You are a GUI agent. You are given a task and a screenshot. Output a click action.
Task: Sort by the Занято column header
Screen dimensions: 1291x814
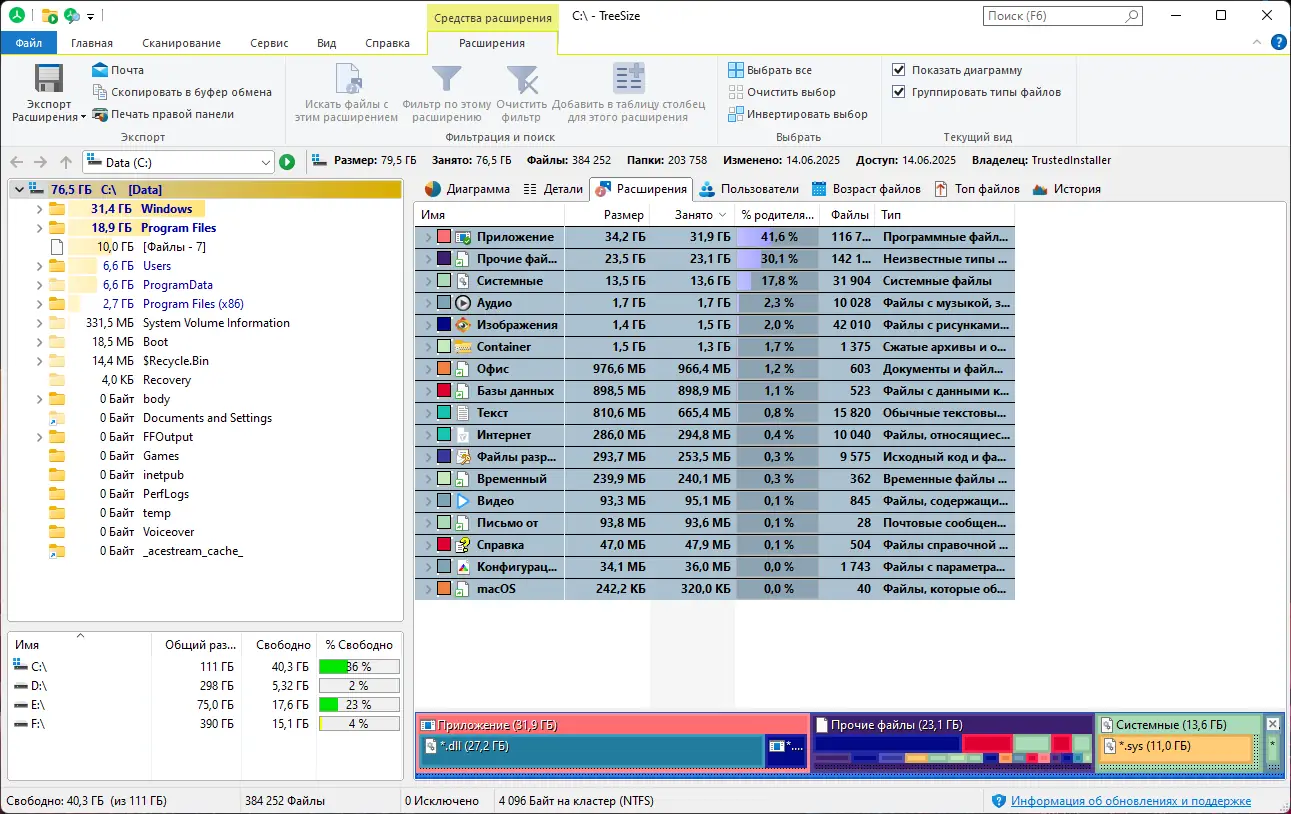click(692, 215)
